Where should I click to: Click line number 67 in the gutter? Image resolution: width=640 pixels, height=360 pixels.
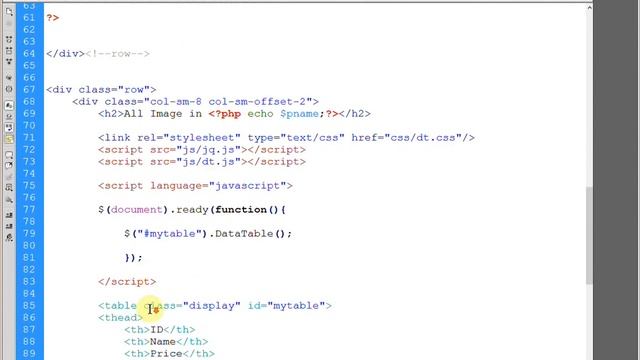coord(29,90)
